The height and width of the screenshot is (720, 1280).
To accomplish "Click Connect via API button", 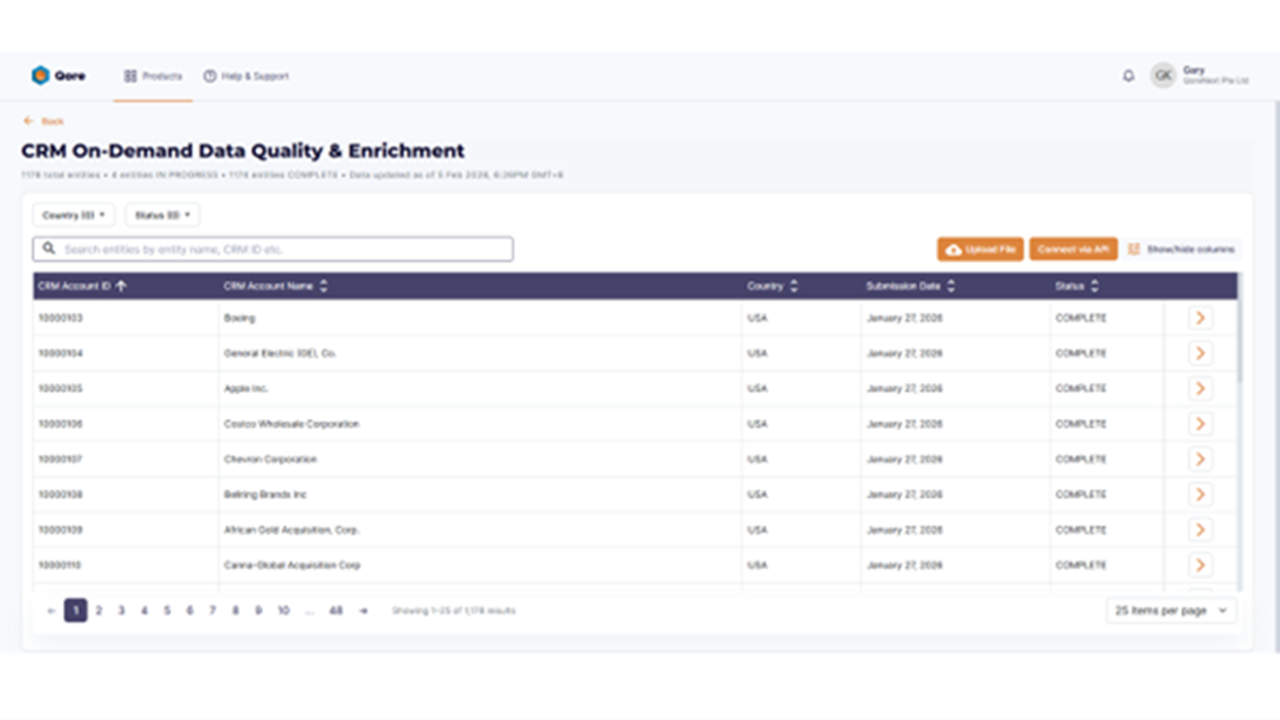I will 1073,249.
